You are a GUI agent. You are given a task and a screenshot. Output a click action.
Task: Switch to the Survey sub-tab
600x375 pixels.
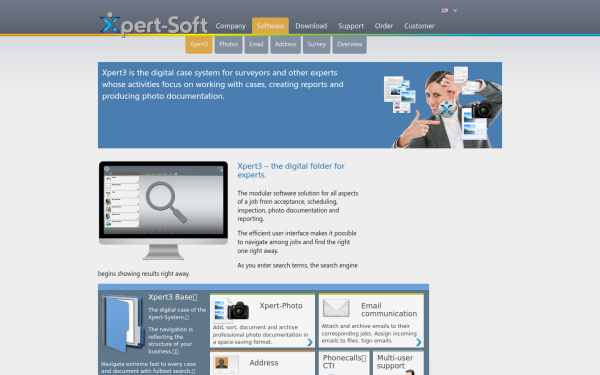[316, 44]
